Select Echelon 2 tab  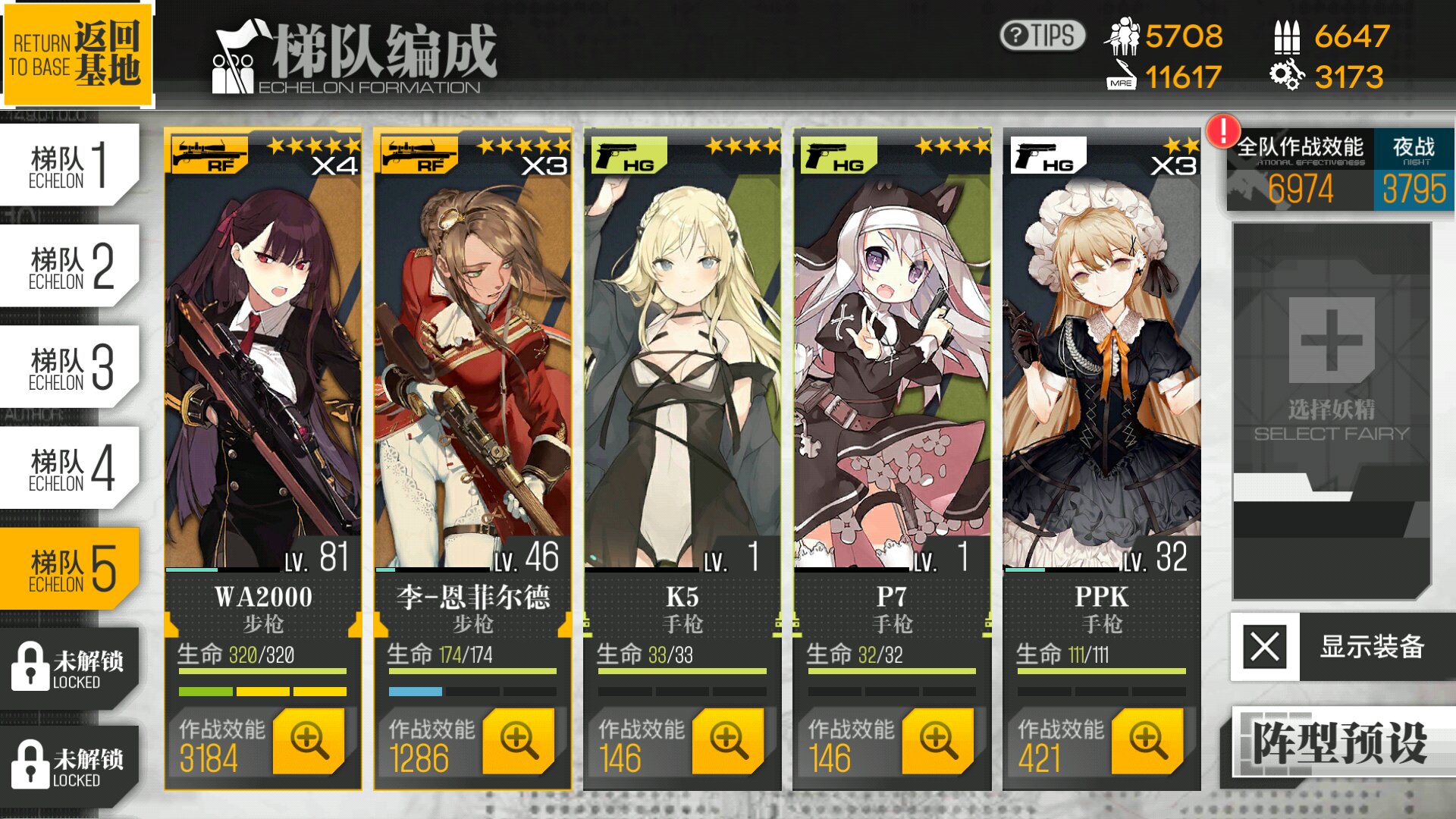[70, 266]
